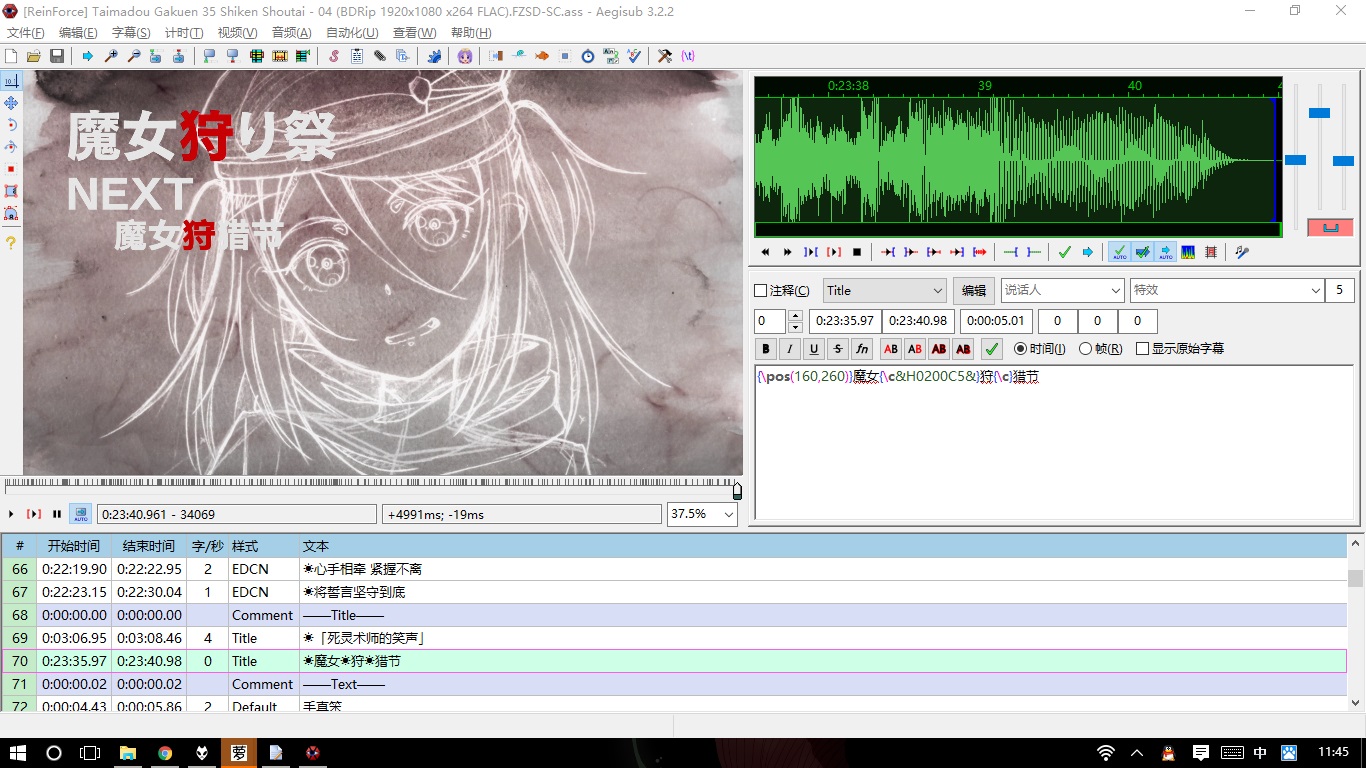
Task: Select row 66 心手相牵 紧握不离
Action: (674, 569)
